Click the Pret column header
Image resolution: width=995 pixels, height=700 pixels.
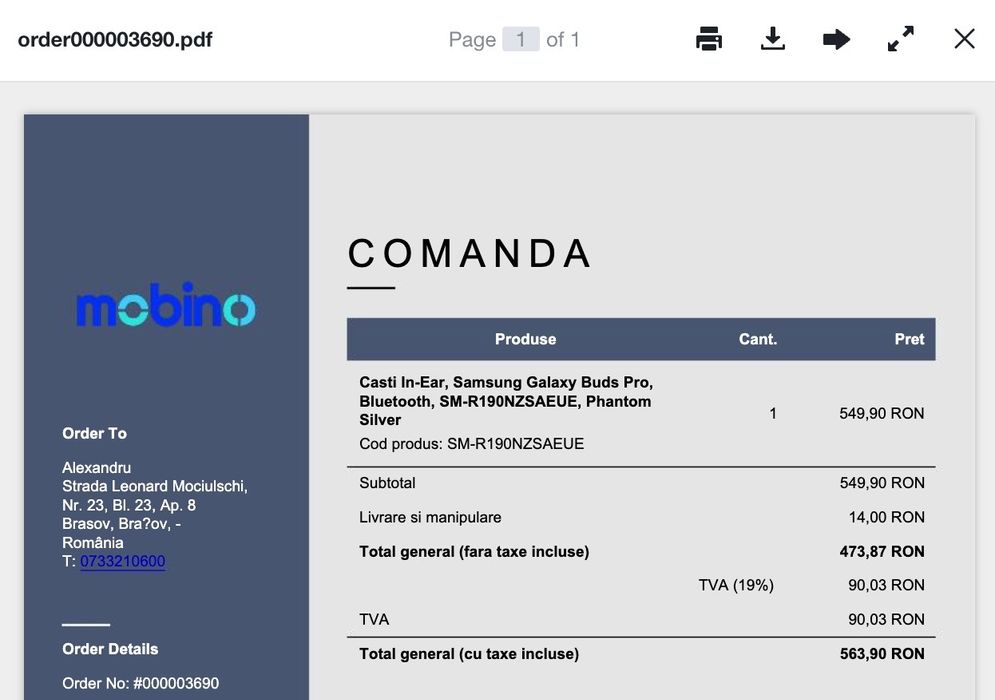[909, 339]
